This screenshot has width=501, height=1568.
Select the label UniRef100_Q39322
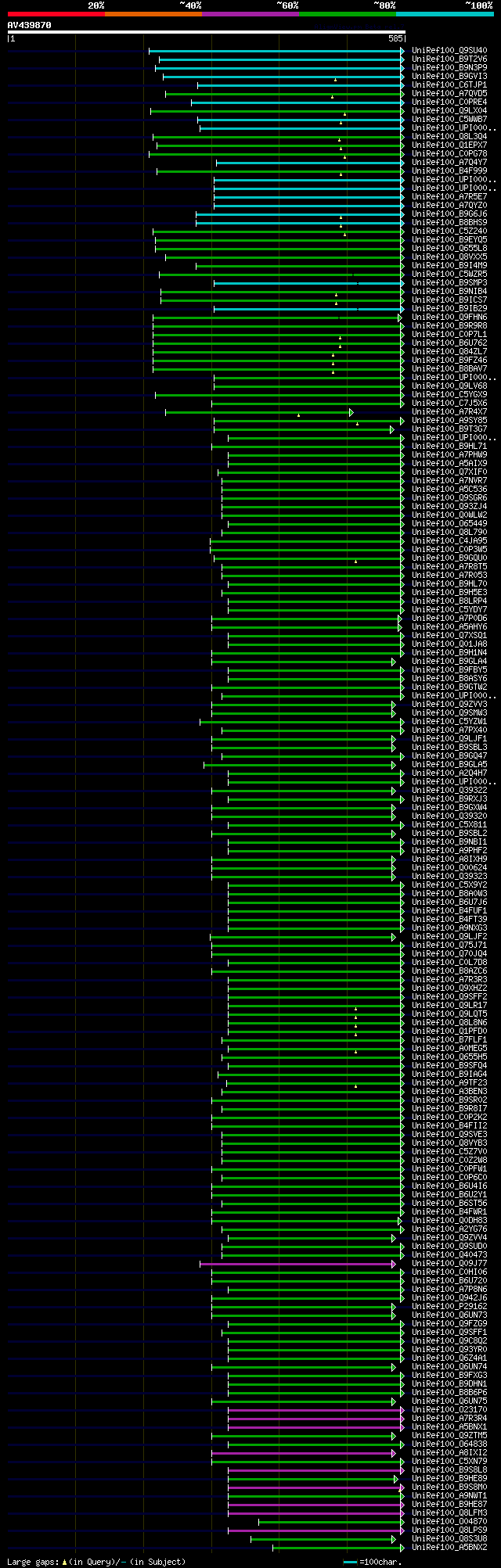[x=449, y=790]
